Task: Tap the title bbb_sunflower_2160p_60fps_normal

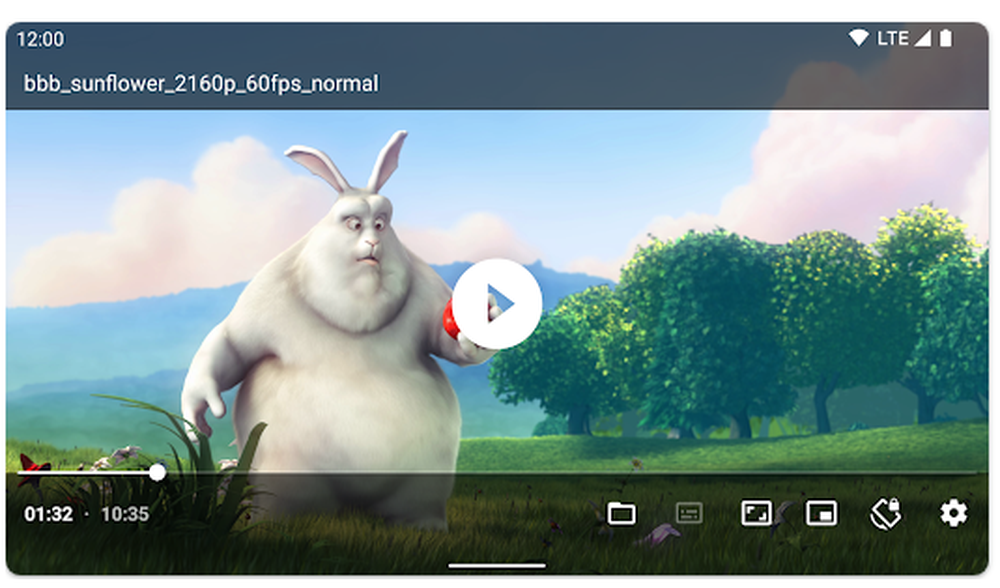Action: pos(201,83)
